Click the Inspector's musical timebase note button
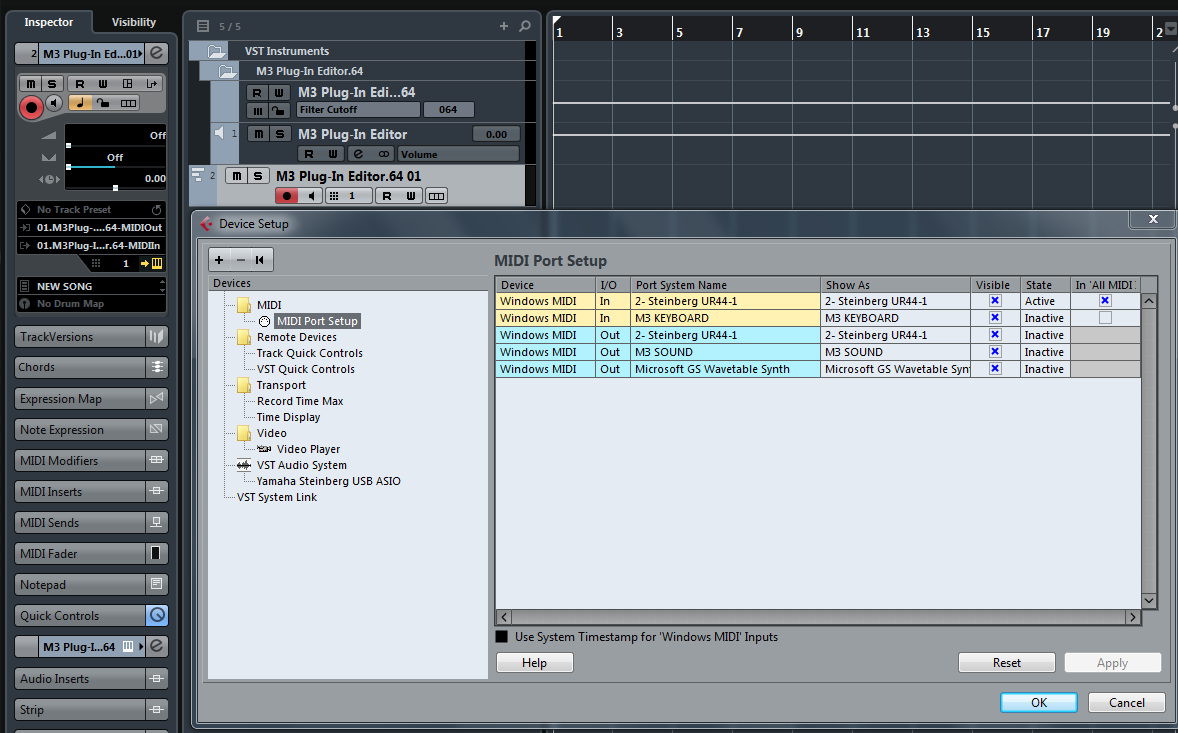Screen dimensions: 1178x733 [80, 103]
